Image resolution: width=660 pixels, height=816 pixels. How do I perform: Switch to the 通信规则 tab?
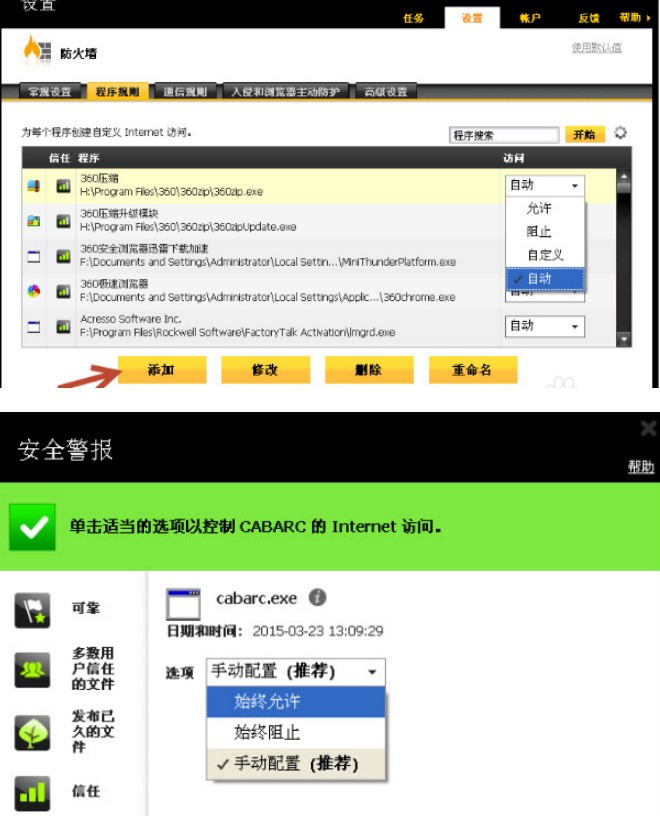tap(185, 92)
